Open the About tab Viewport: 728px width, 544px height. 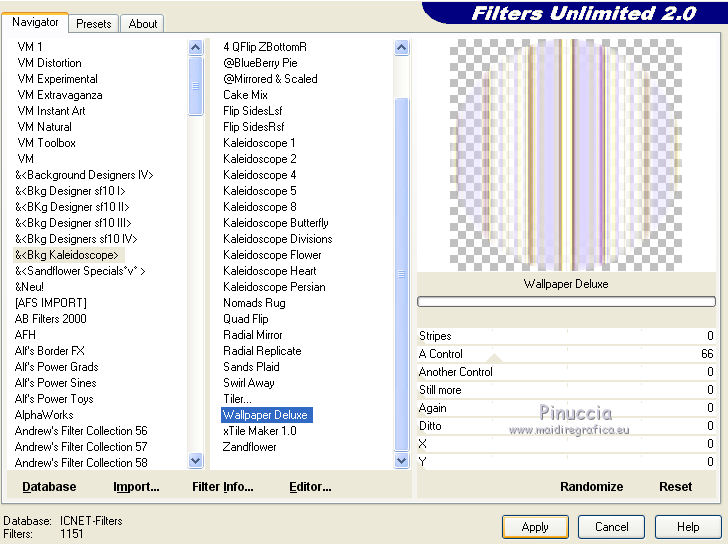point(143,24)
